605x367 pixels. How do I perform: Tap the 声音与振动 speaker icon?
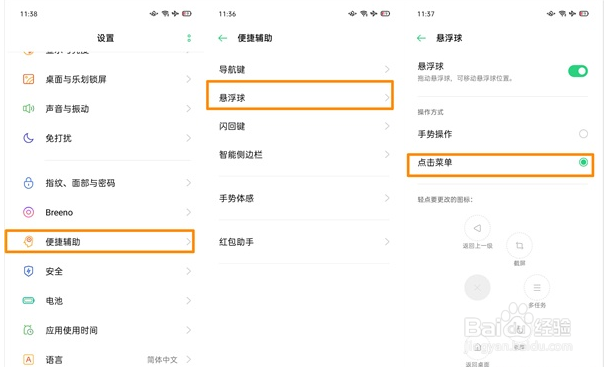tap(29, 108)
